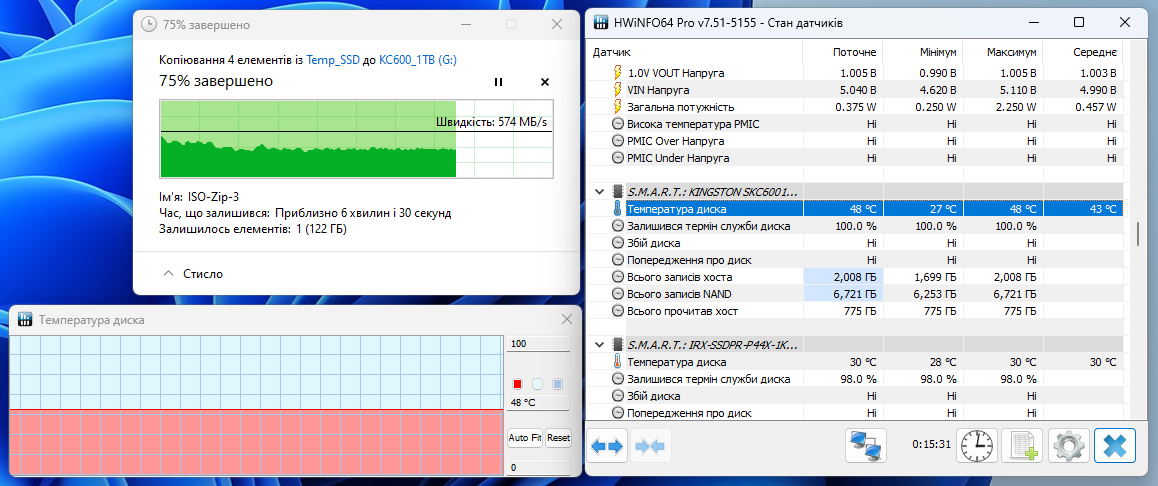Select the 6,721 ГБ current NAND writes cell
This screenshot has height=486, width=1158.
tap(843, 294)
